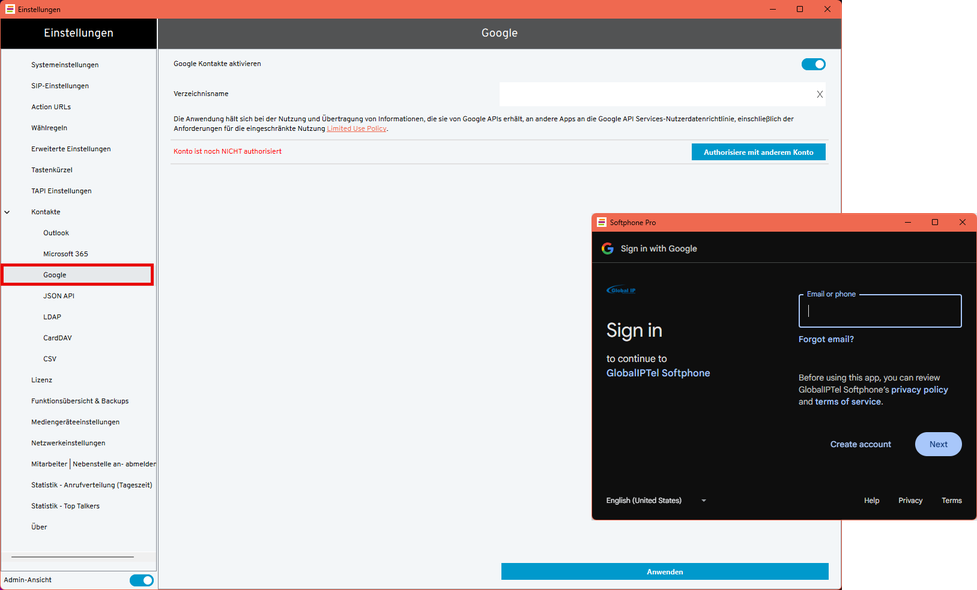The height and width of the screenshot is (590, 977).
Task: Go to Wählregeln settings
Action: pyautogui.click(x=49, y=128)
